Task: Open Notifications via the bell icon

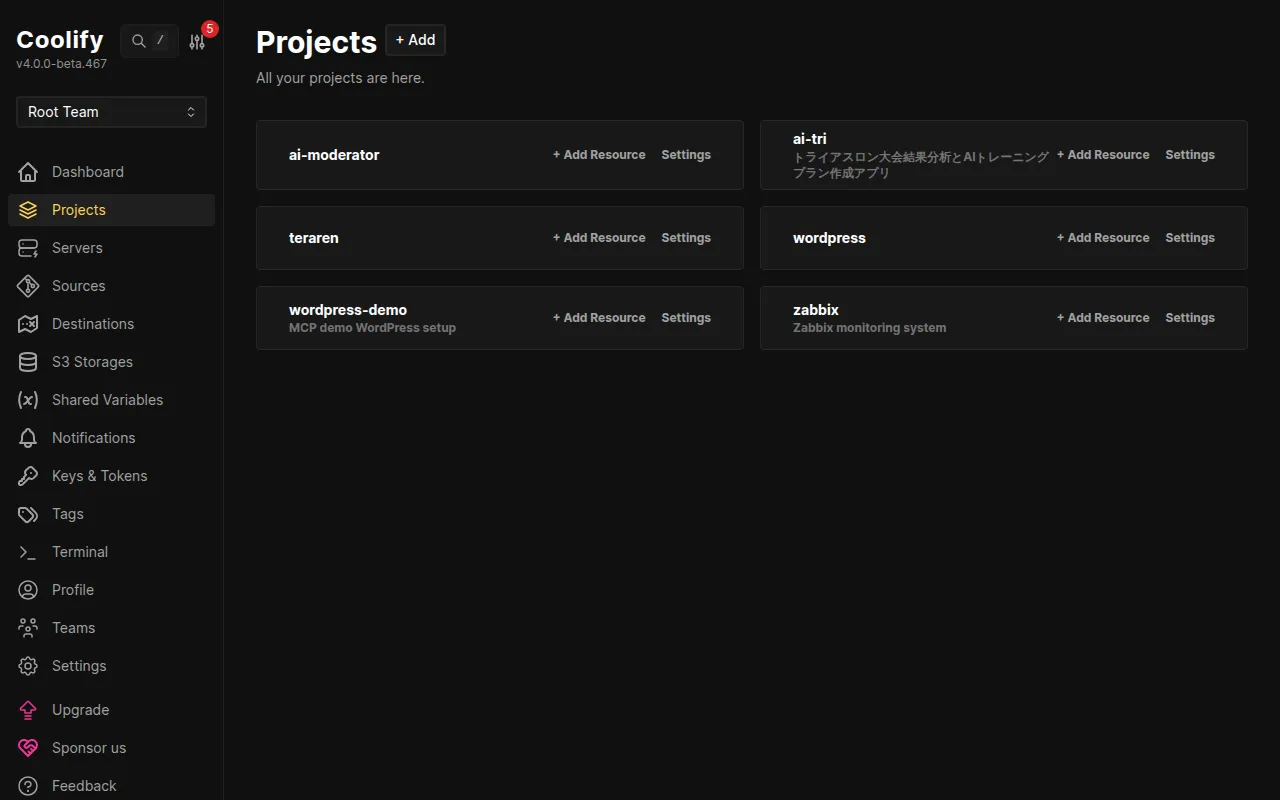Action: tap(93, 437)
